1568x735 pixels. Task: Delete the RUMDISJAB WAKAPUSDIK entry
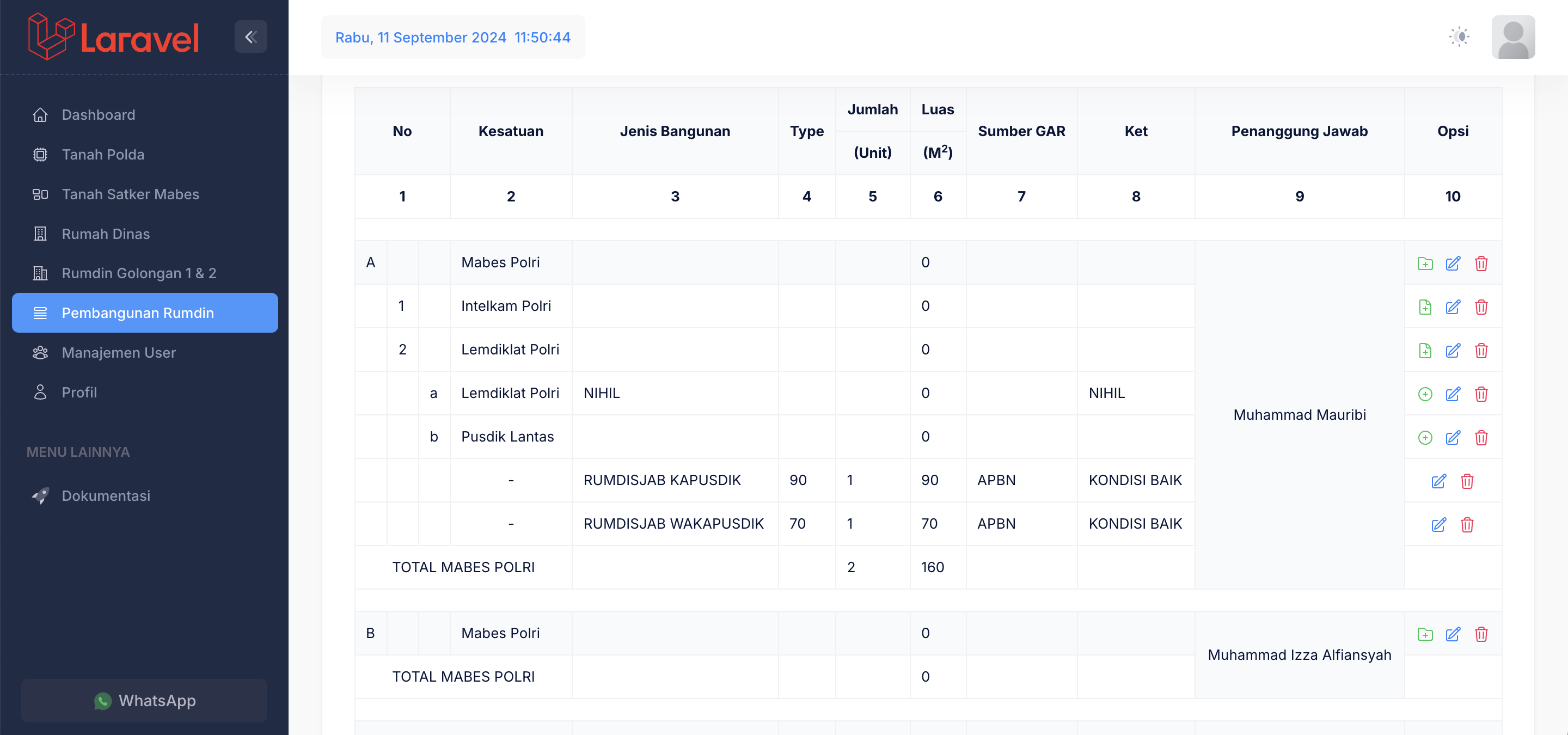point(1467,525)
